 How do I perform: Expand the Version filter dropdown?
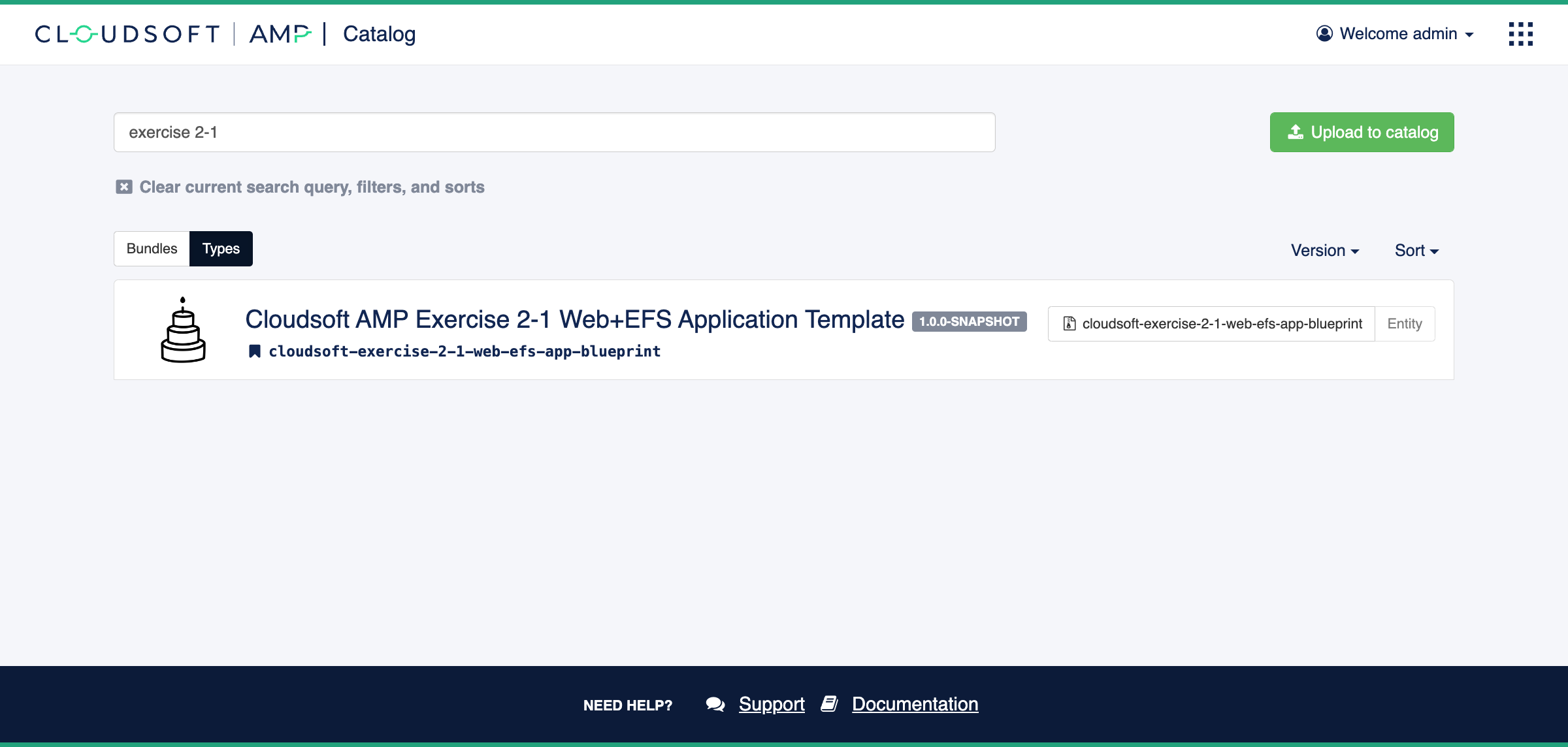(1325, 251)
